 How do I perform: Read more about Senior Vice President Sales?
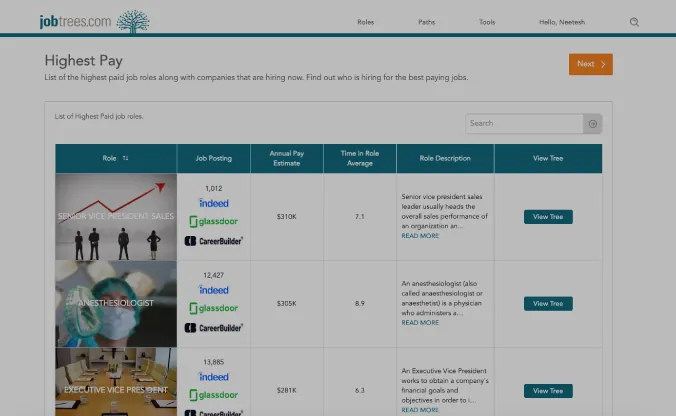[x=420, y=236]
